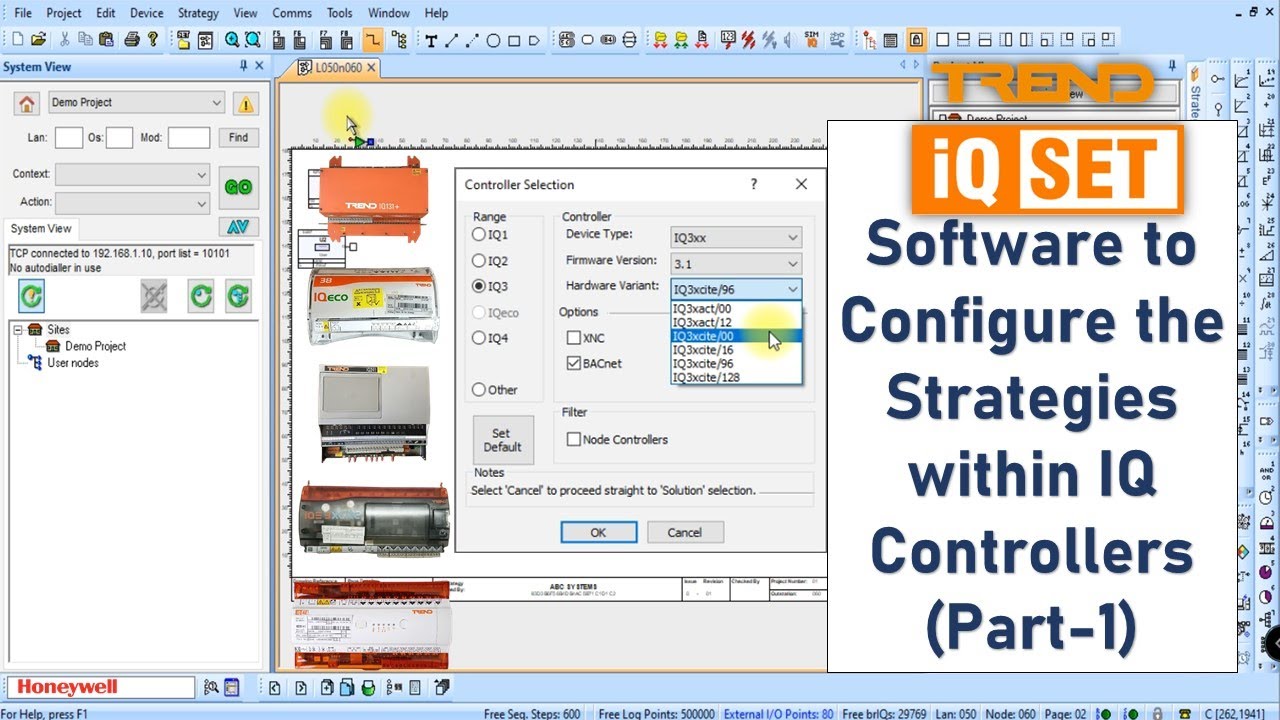Image resolution: width=1280 pixels, height=720 pixels.
Task: Open the File menu
Action: 23,13
